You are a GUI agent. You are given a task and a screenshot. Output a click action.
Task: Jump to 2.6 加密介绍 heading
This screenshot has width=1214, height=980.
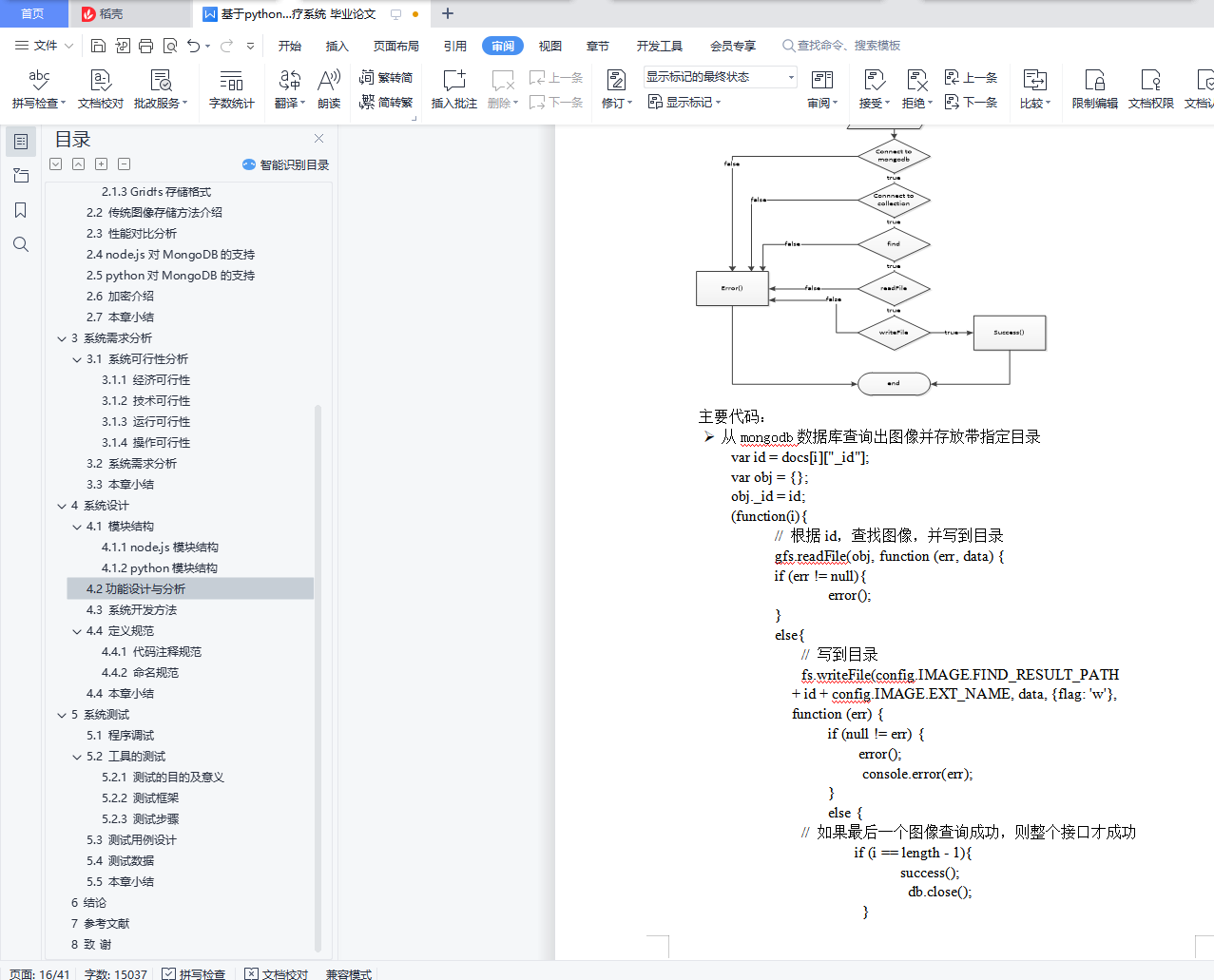(121, 297)
